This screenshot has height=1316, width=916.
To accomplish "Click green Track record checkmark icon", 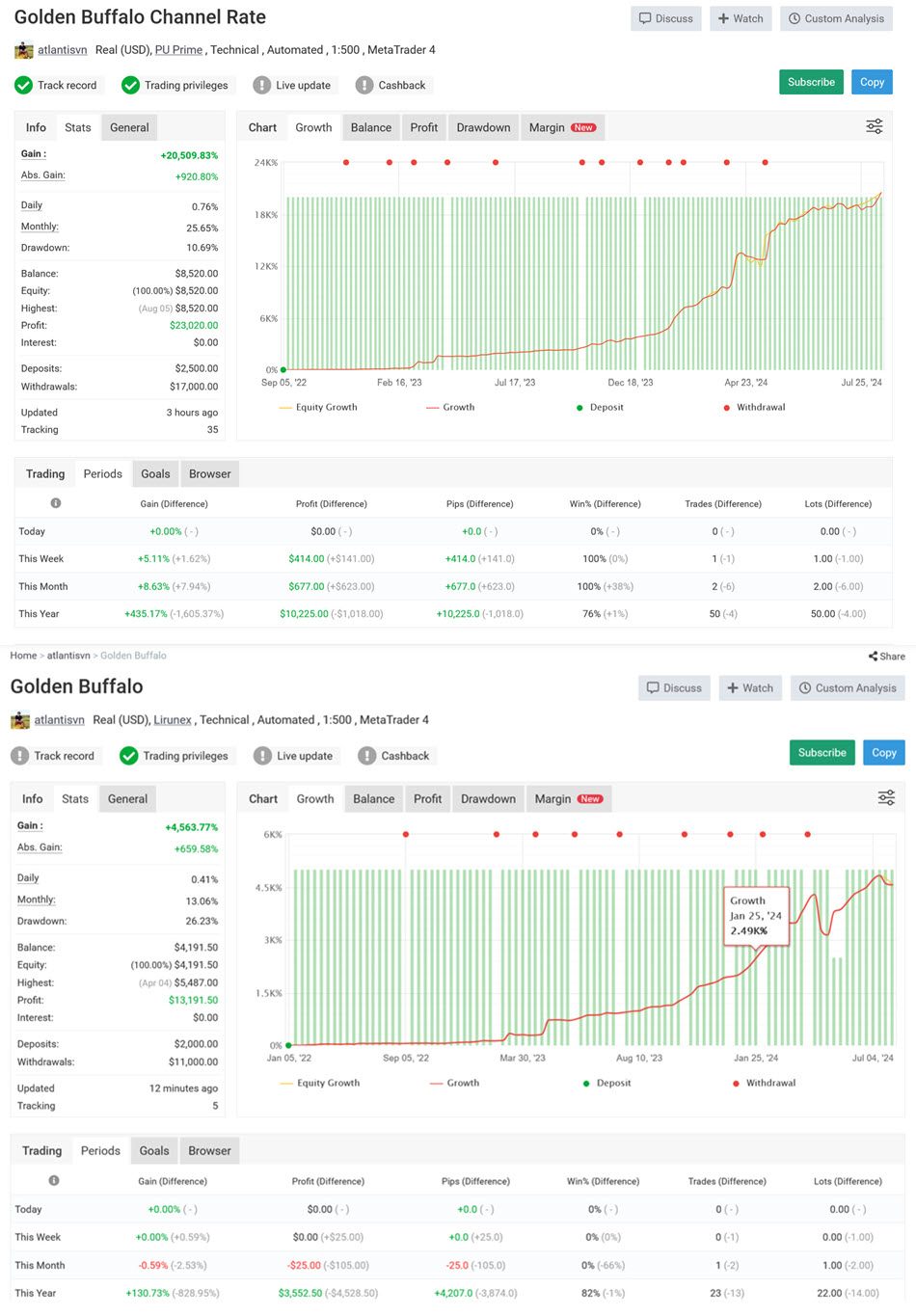I will (x=24, y=86).
